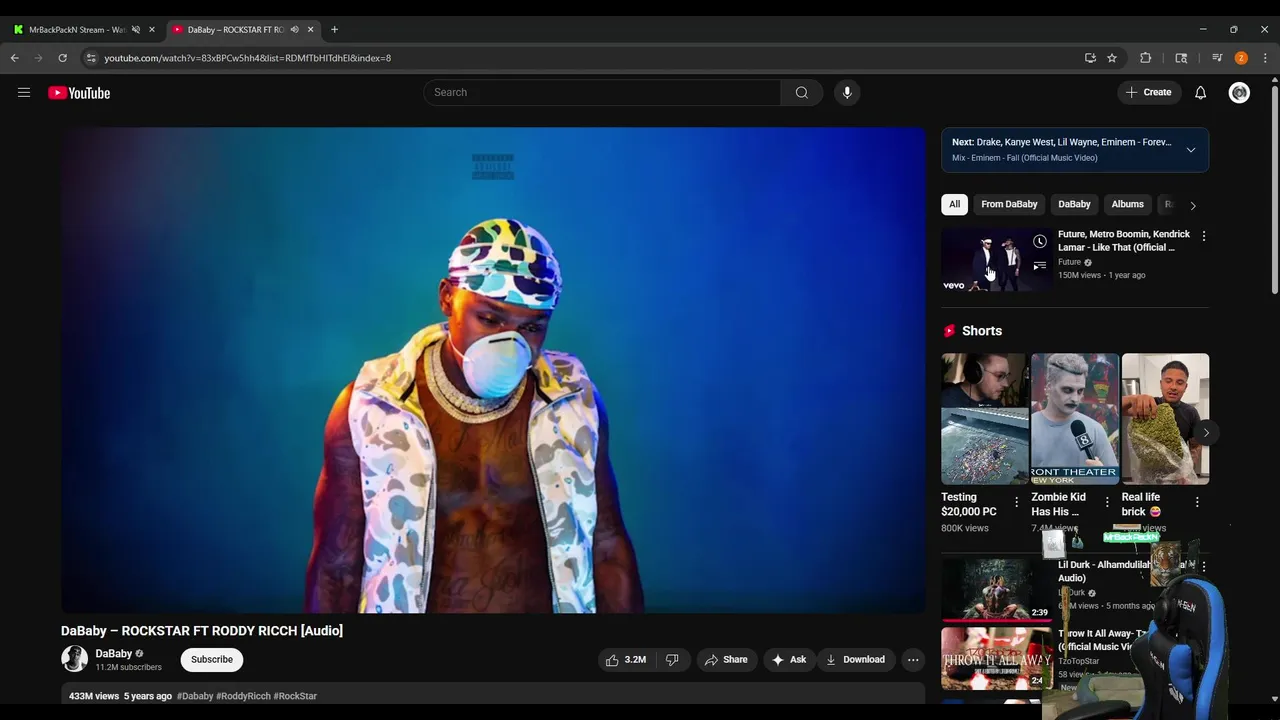
Task: Like the video with thumbs up
Action: (625, 660)
